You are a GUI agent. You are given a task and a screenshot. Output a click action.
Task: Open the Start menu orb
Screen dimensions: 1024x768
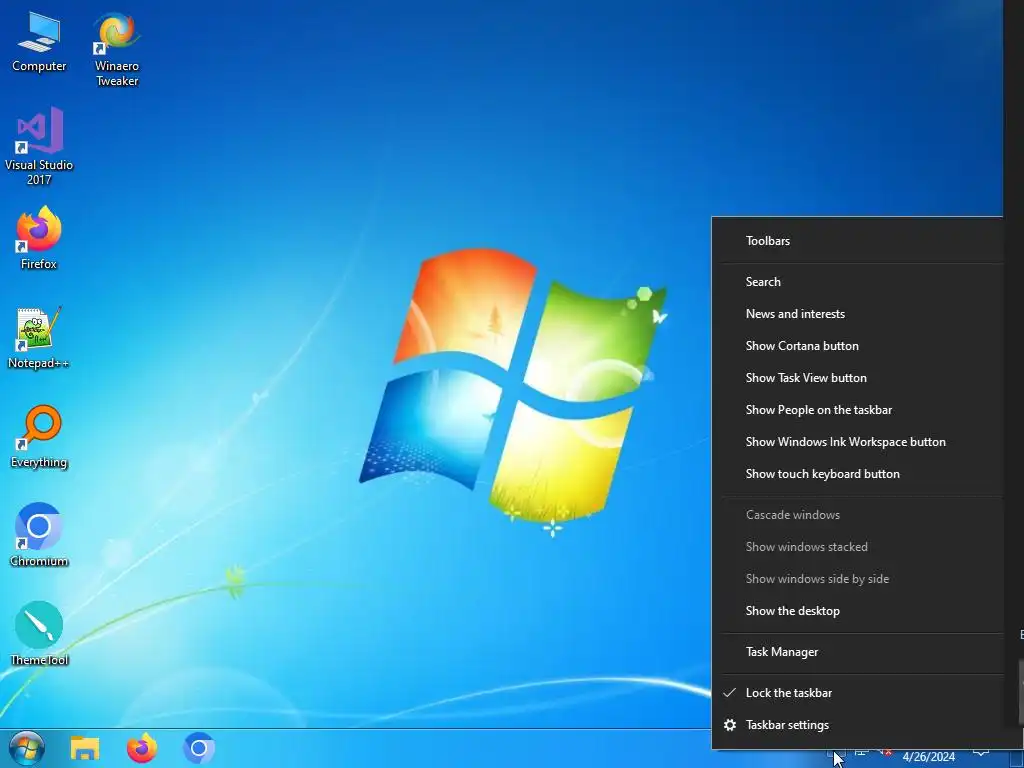coord(27,748)
